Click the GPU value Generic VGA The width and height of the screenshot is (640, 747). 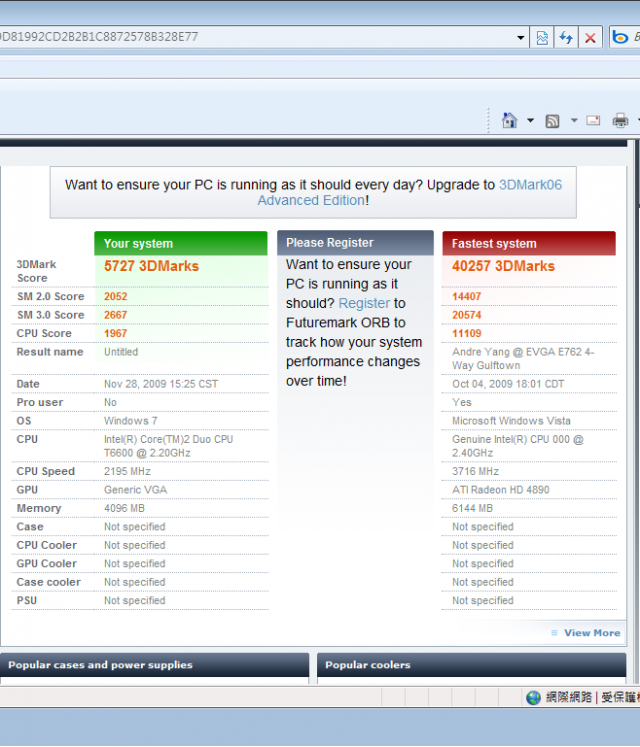click(x=135, y=490)
